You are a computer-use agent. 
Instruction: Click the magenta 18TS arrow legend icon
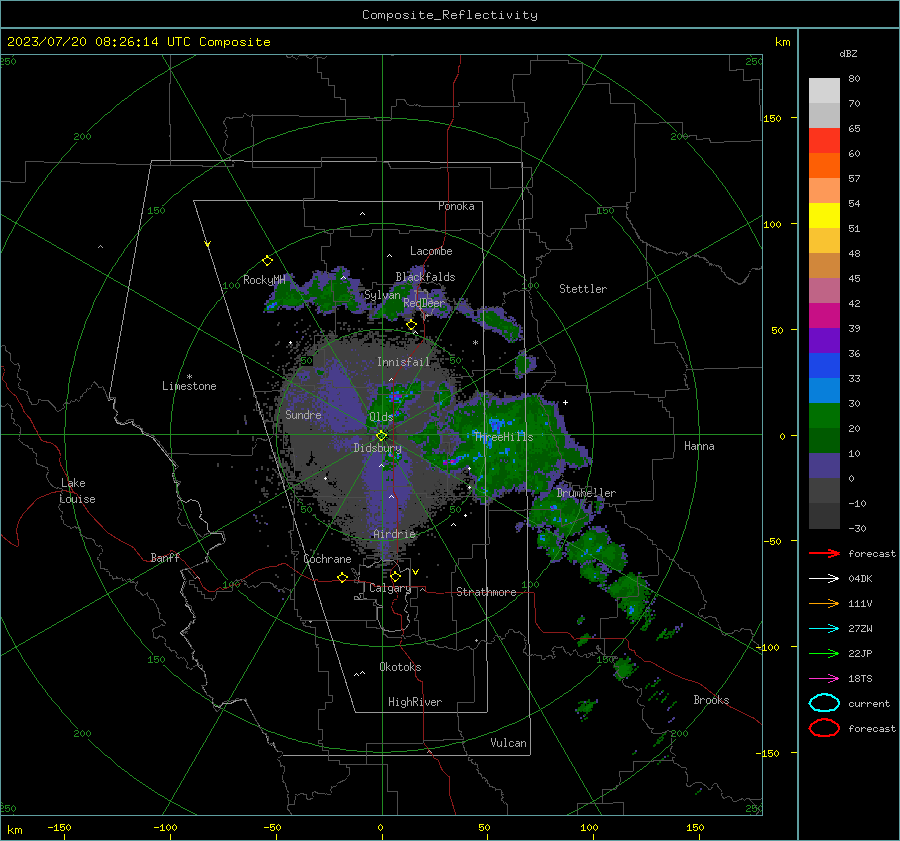824,679
